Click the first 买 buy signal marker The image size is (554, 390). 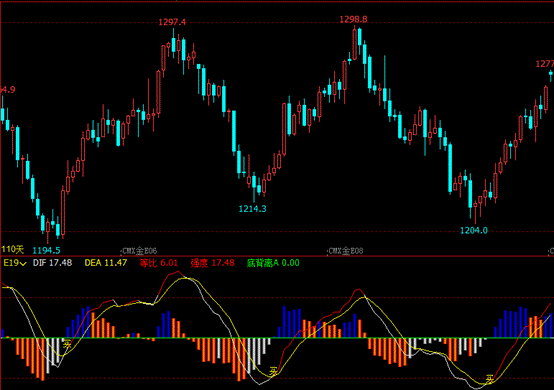(x=67, y=344)
